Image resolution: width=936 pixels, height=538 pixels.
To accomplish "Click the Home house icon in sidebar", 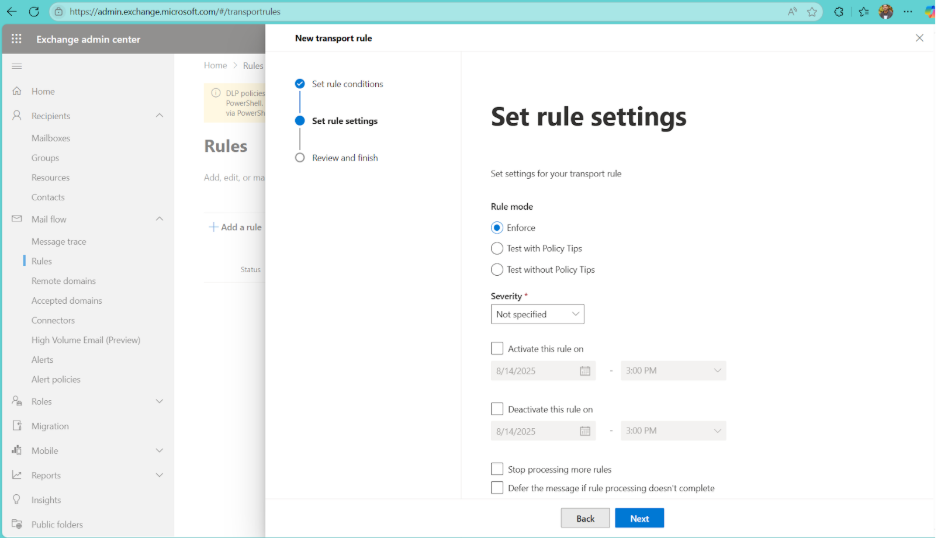I will click(17, 91).
